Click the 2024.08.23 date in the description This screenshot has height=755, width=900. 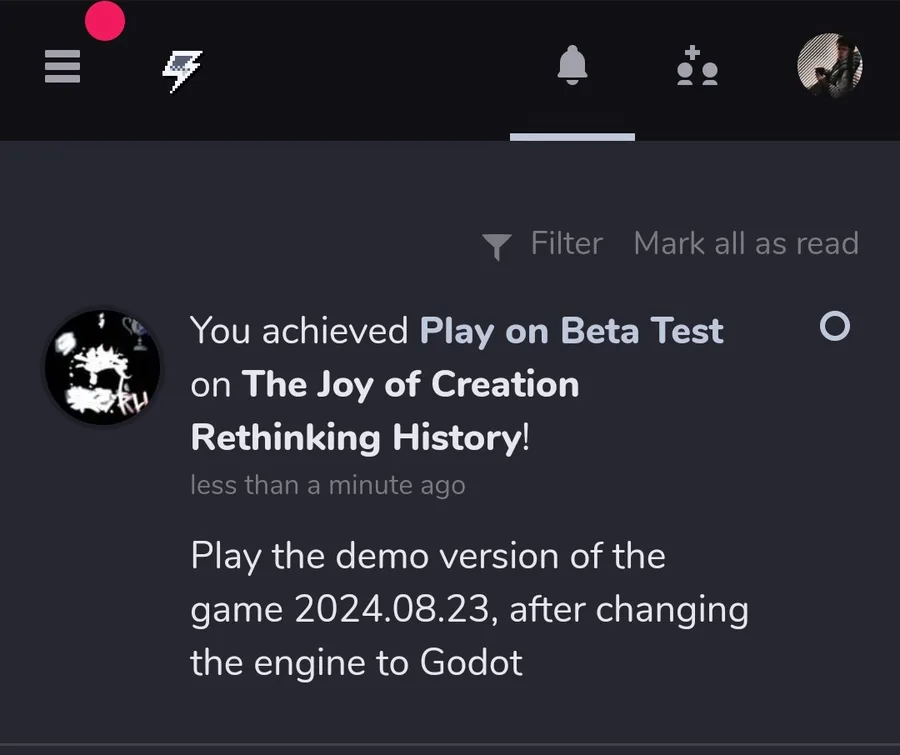point(391,609)
